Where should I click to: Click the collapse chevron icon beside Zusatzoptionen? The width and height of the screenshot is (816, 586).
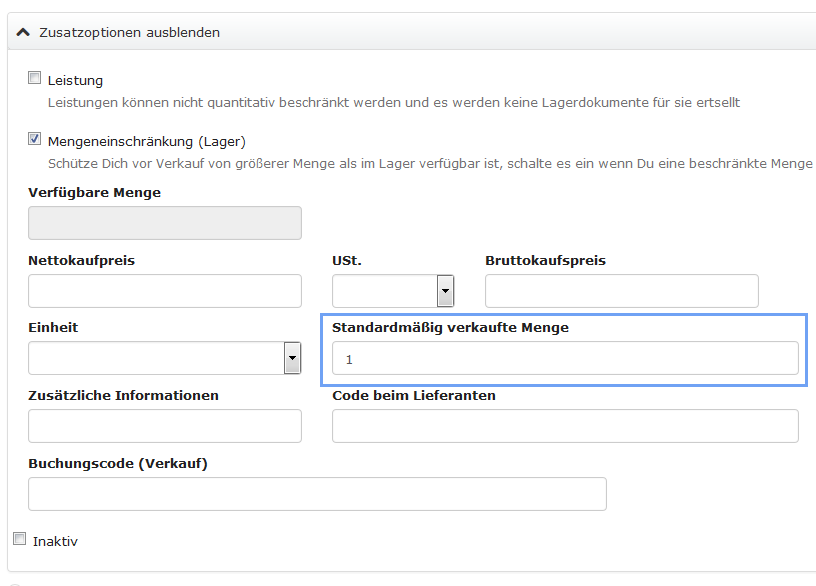[x=24, y=32]
